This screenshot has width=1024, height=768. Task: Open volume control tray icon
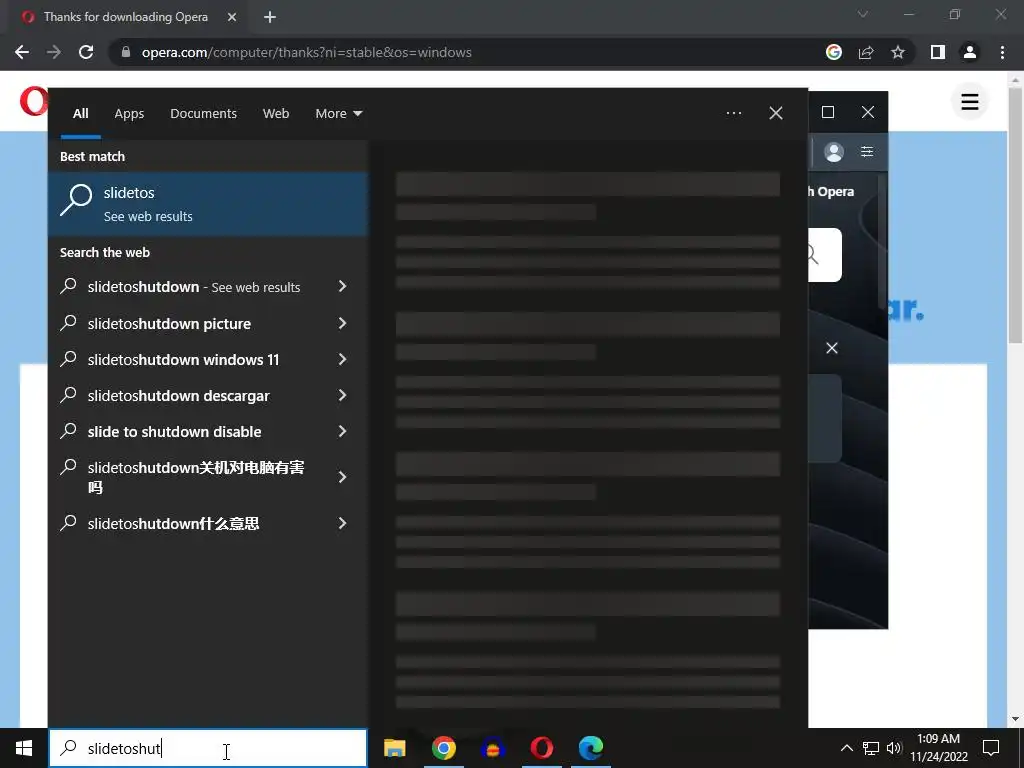(x=894, y=748)
